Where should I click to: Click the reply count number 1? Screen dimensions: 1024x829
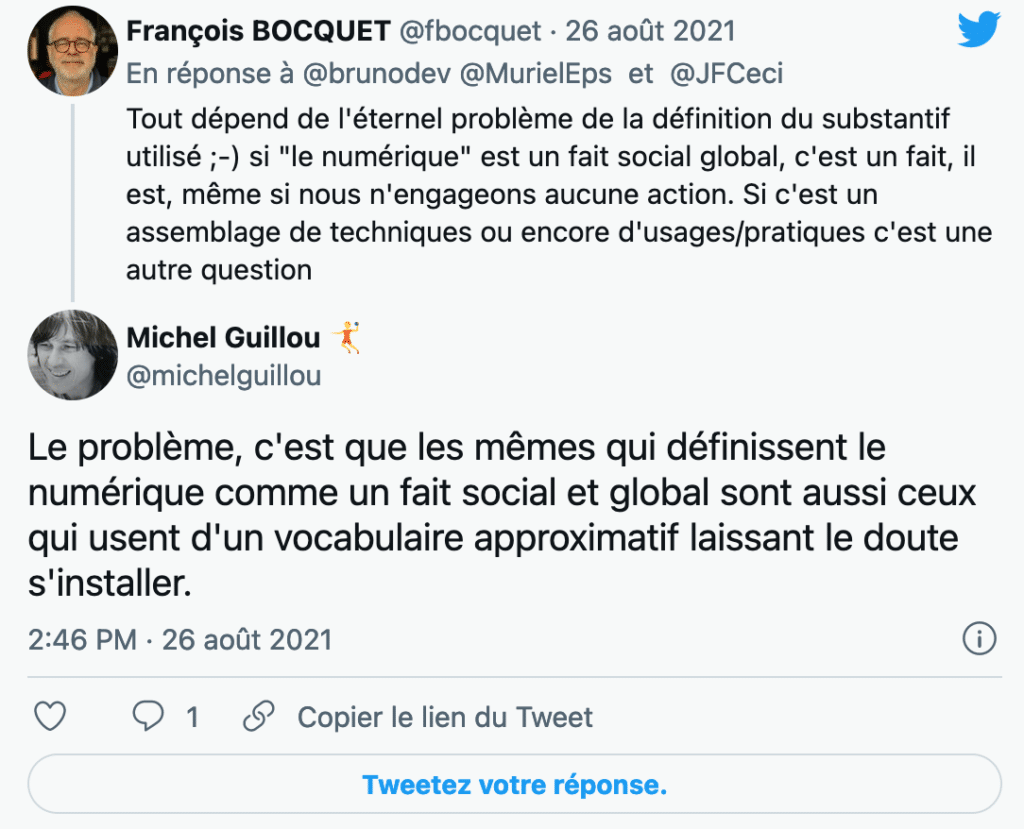pos(192,717)
